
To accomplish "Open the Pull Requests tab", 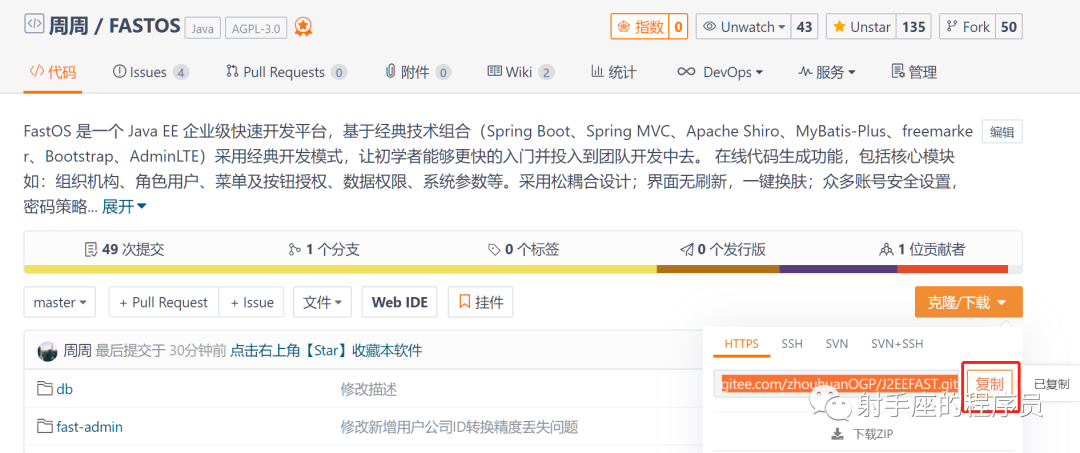I will click(286, 72).
